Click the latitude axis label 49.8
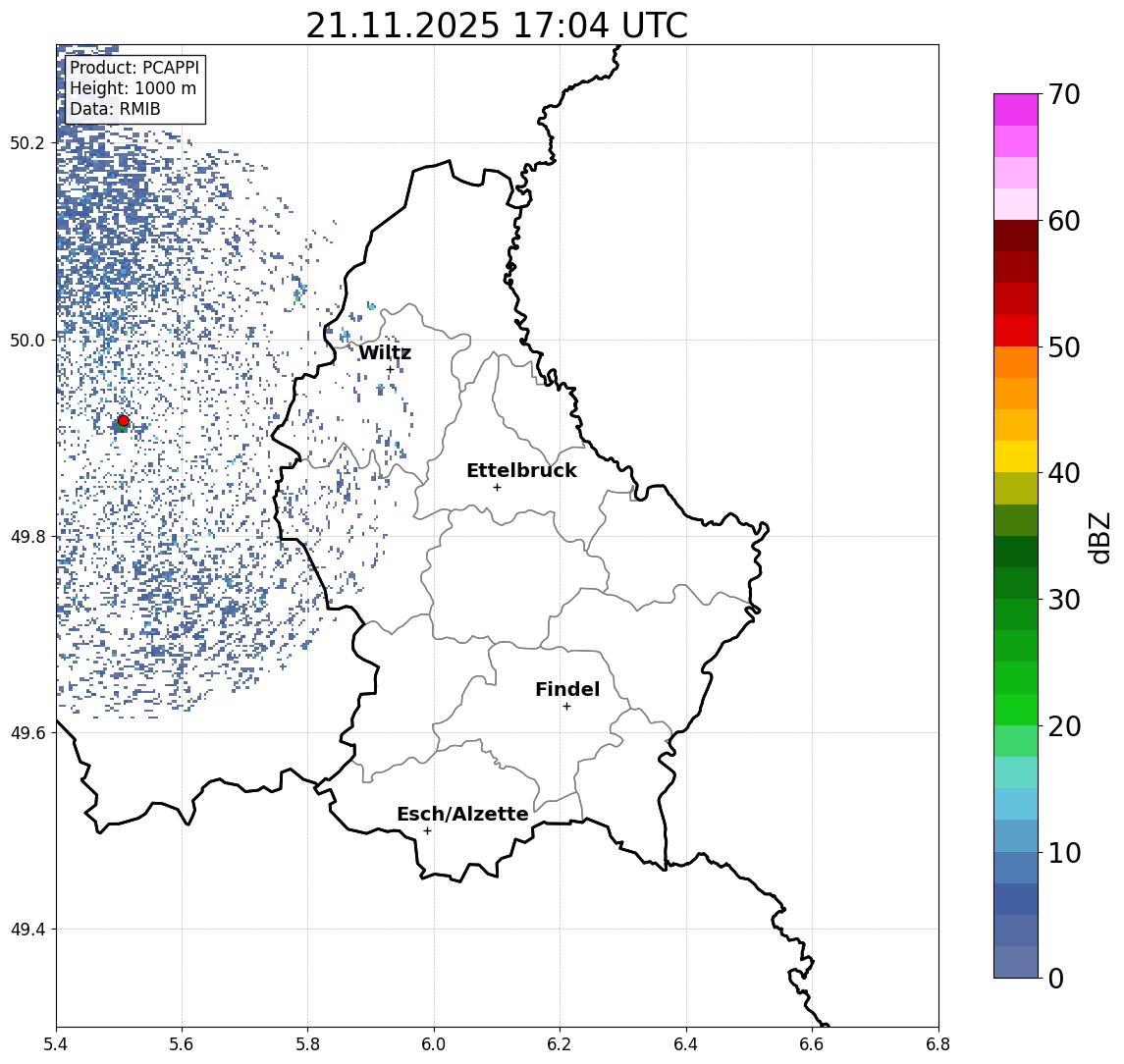 [x=27, y=537]
